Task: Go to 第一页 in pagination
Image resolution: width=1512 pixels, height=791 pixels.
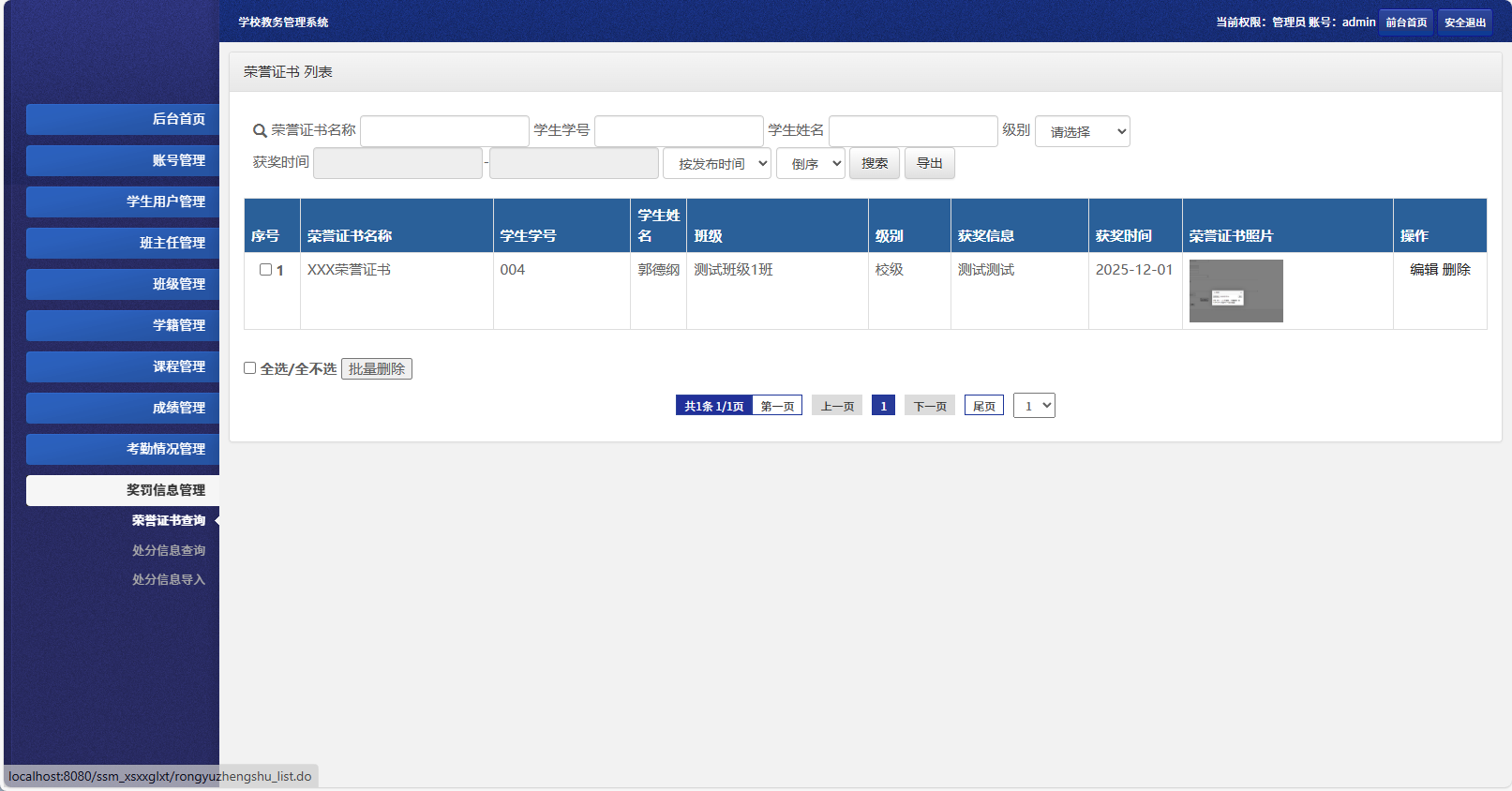Action: tap(777, 406)
